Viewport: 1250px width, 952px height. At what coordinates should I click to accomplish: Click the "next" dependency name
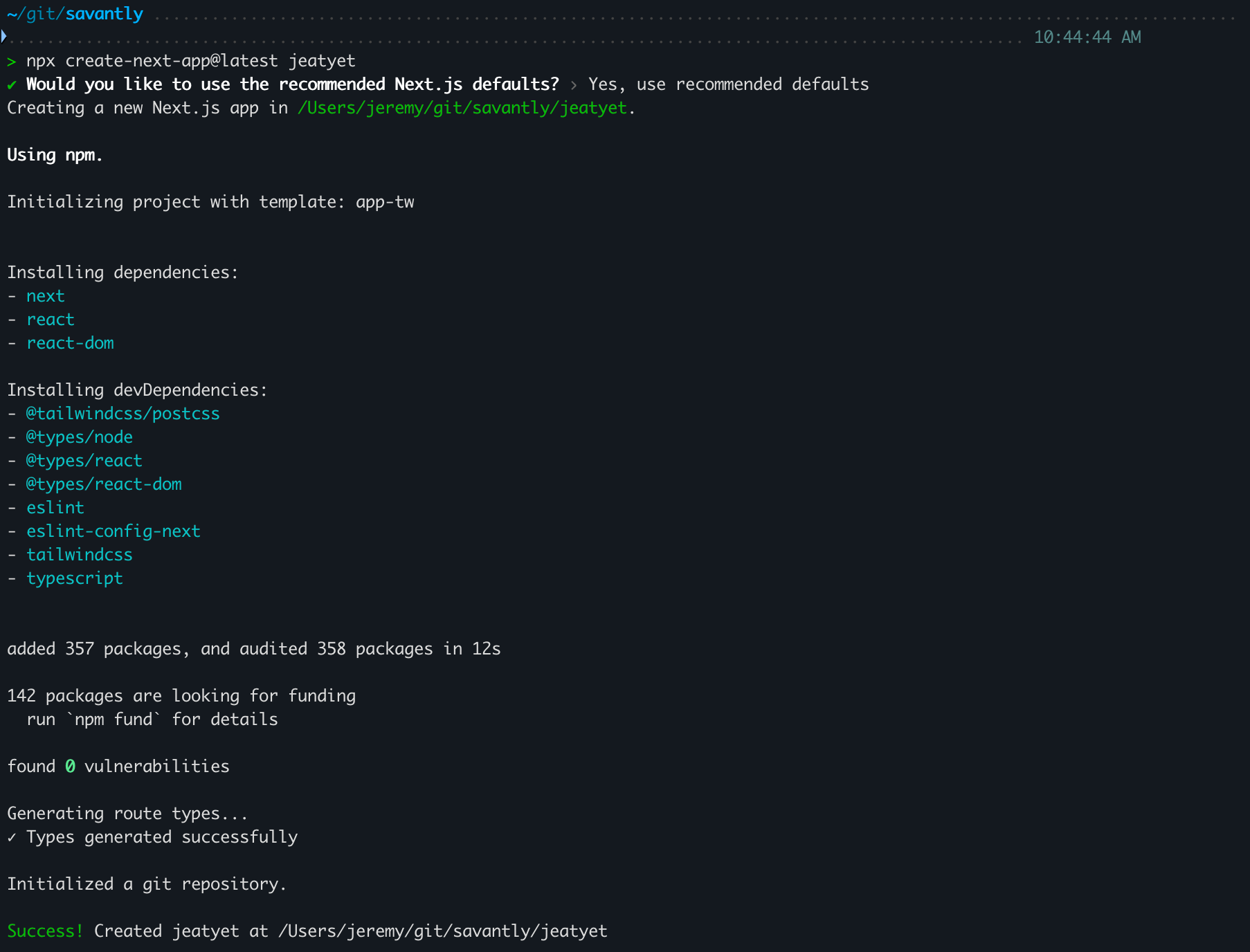coord(46,296)
